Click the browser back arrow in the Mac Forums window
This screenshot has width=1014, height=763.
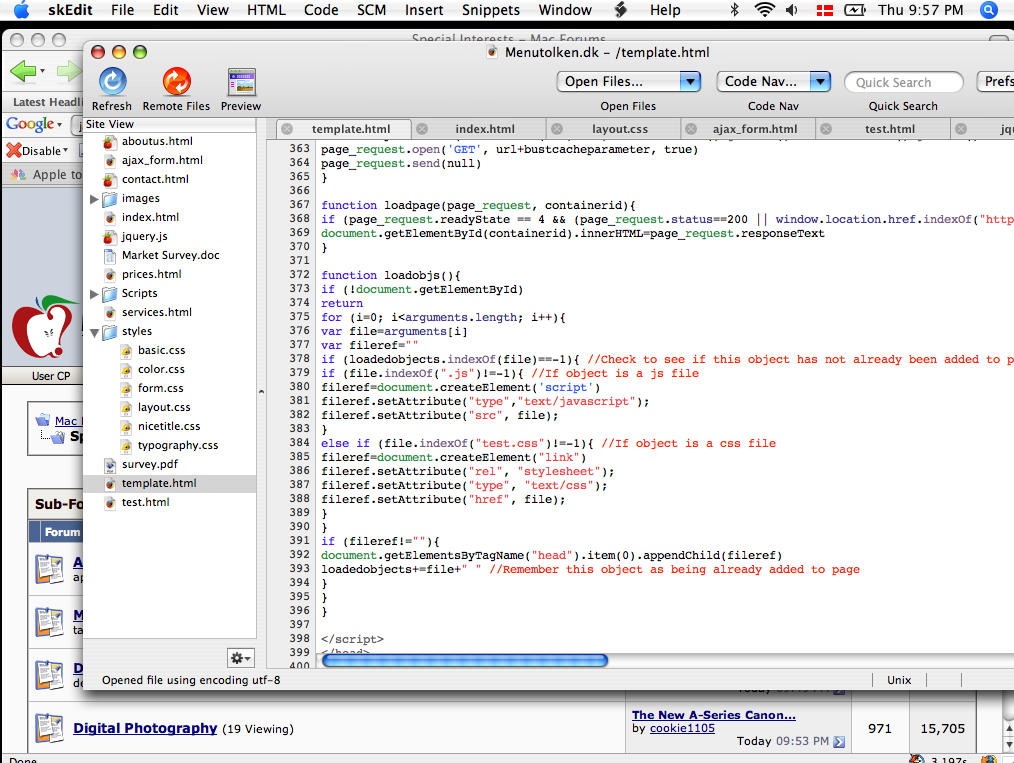click(23, 70)
